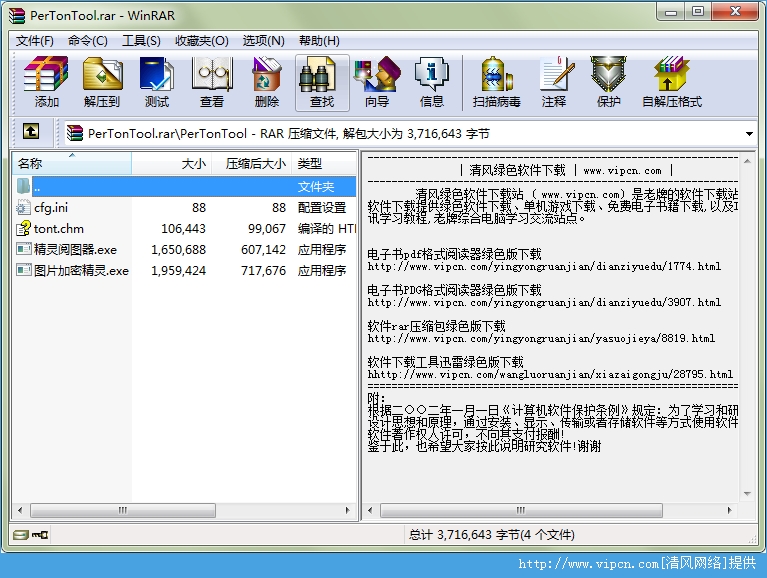Click the status bar total 3,716,643 bytes text
Viewport: 767px width, 578px height.
click(x=492, y=534)
